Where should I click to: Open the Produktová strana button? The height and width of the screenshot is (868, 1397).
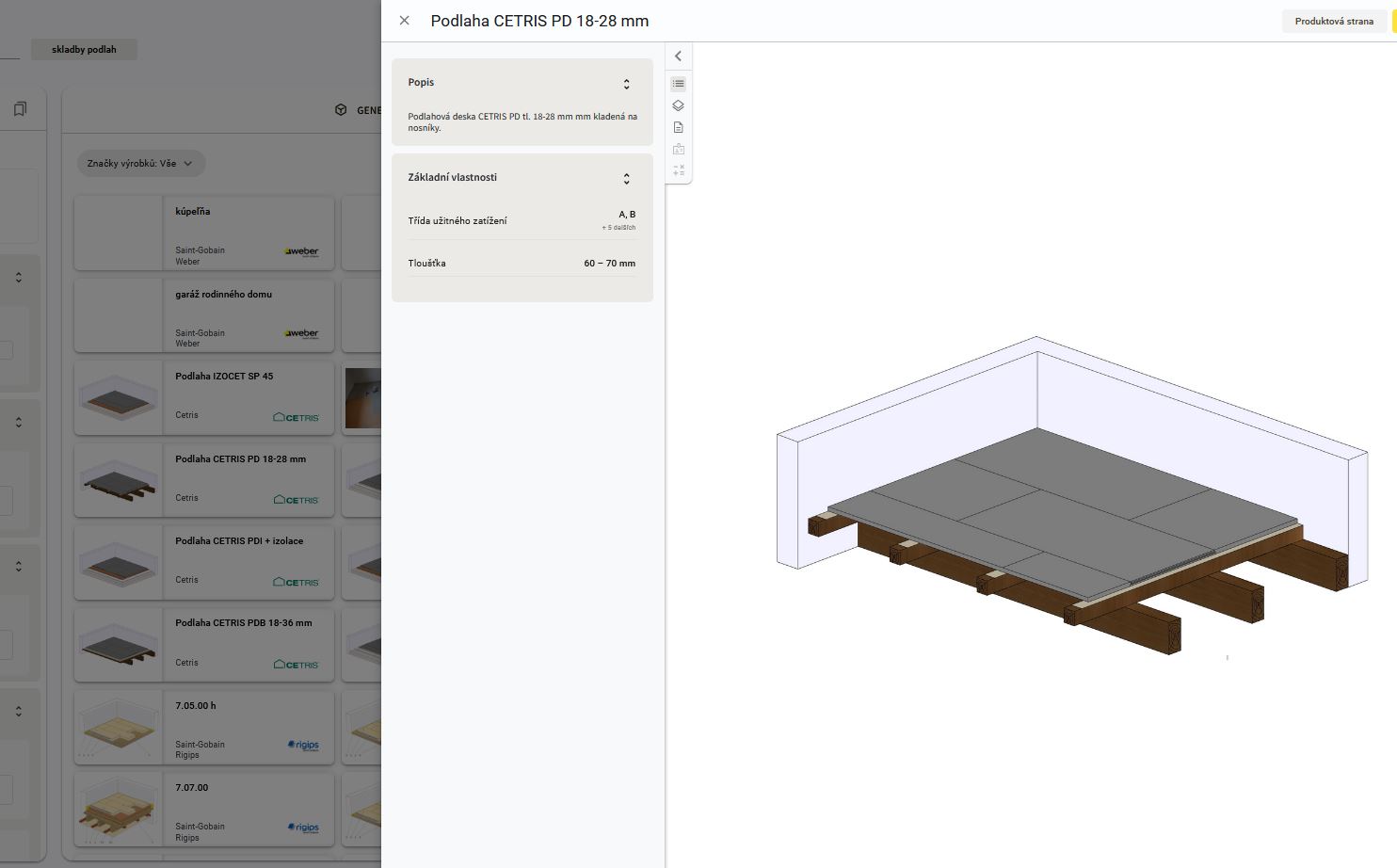1333,21
